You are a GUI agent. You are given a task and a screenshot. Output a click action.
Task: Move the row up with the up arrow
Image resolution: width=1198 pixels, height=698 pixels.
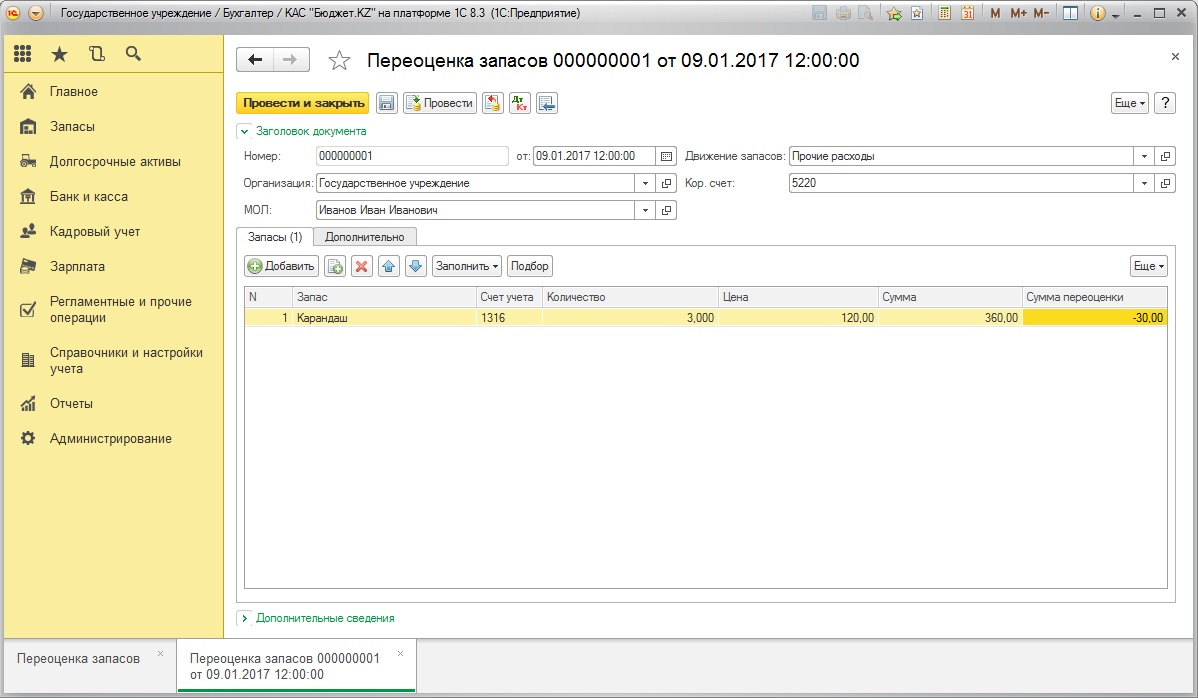tap(389, 266)
